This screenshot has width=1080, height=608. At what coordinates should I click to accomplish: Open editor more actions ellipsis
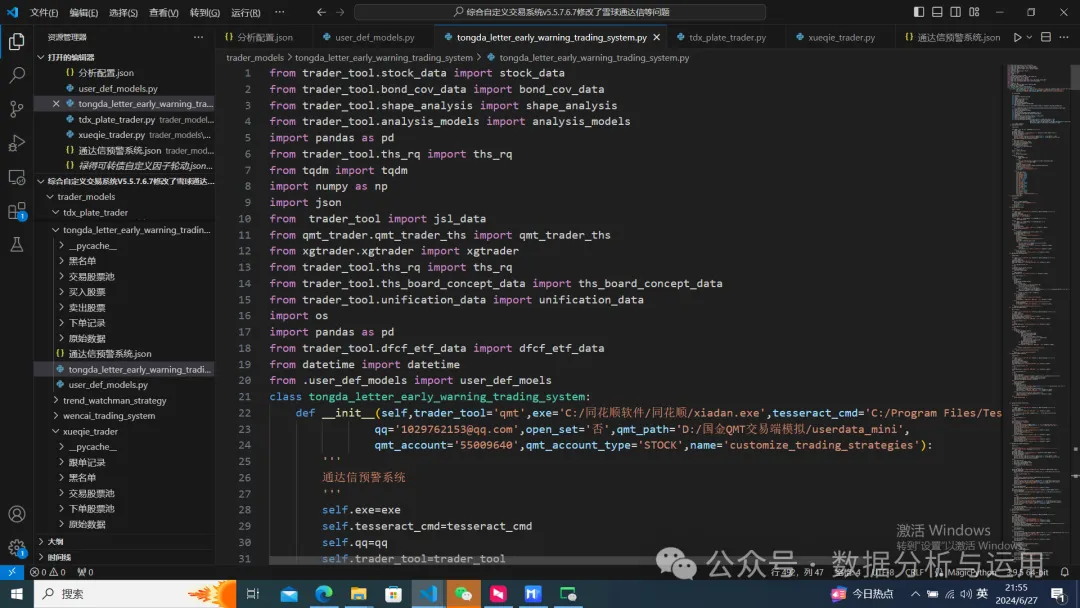tap(1064, 37)
